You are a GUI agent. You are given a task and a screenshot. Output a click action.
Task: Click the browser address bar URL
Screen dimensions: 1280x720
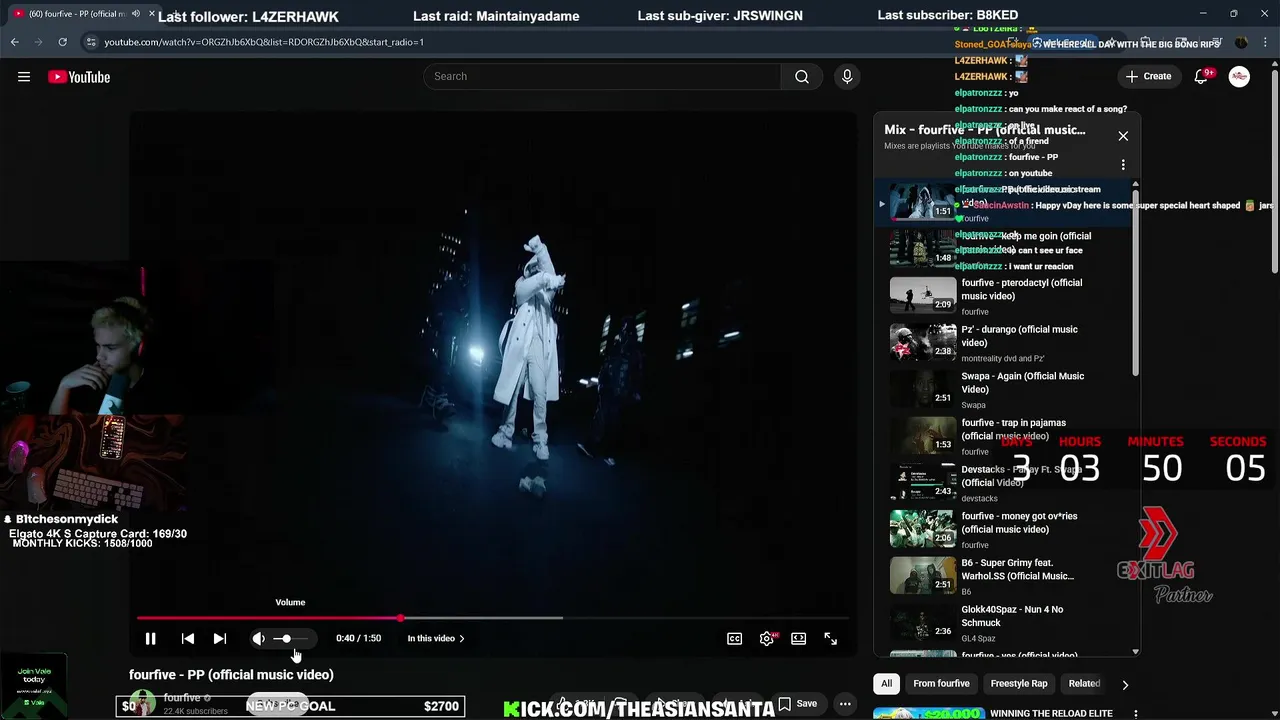pyautogui.click(x=264, y=42)
